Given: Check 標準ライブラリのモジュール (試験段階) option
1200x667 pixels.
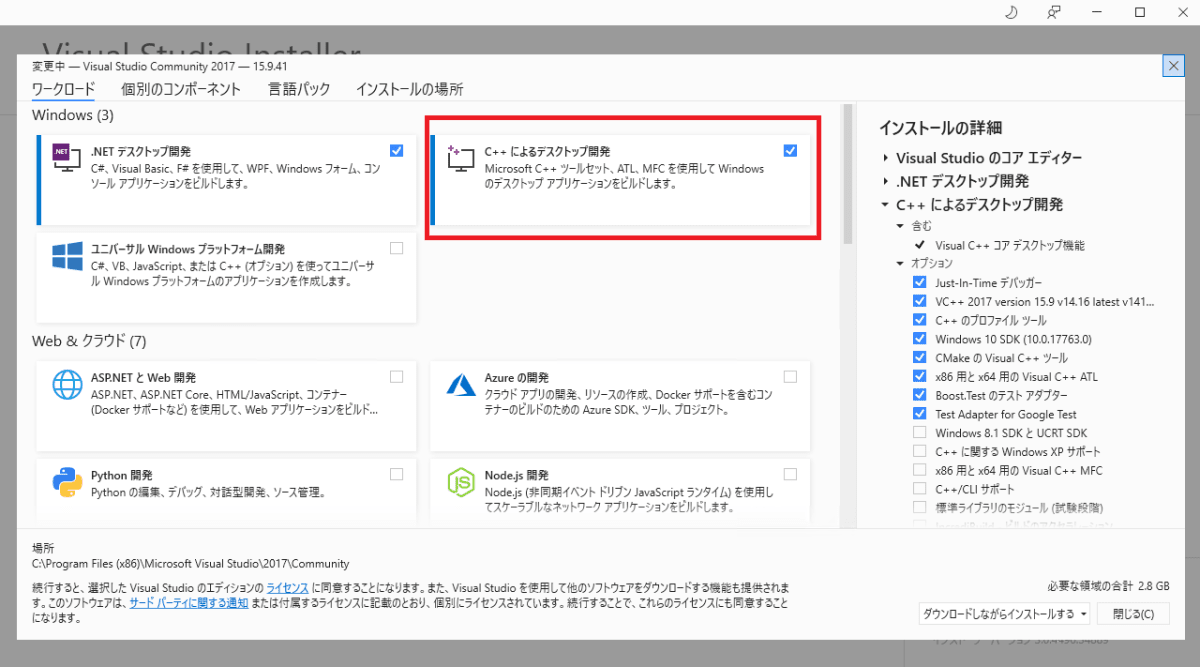Looking at the screenshot, I should [x=919, y=507].
